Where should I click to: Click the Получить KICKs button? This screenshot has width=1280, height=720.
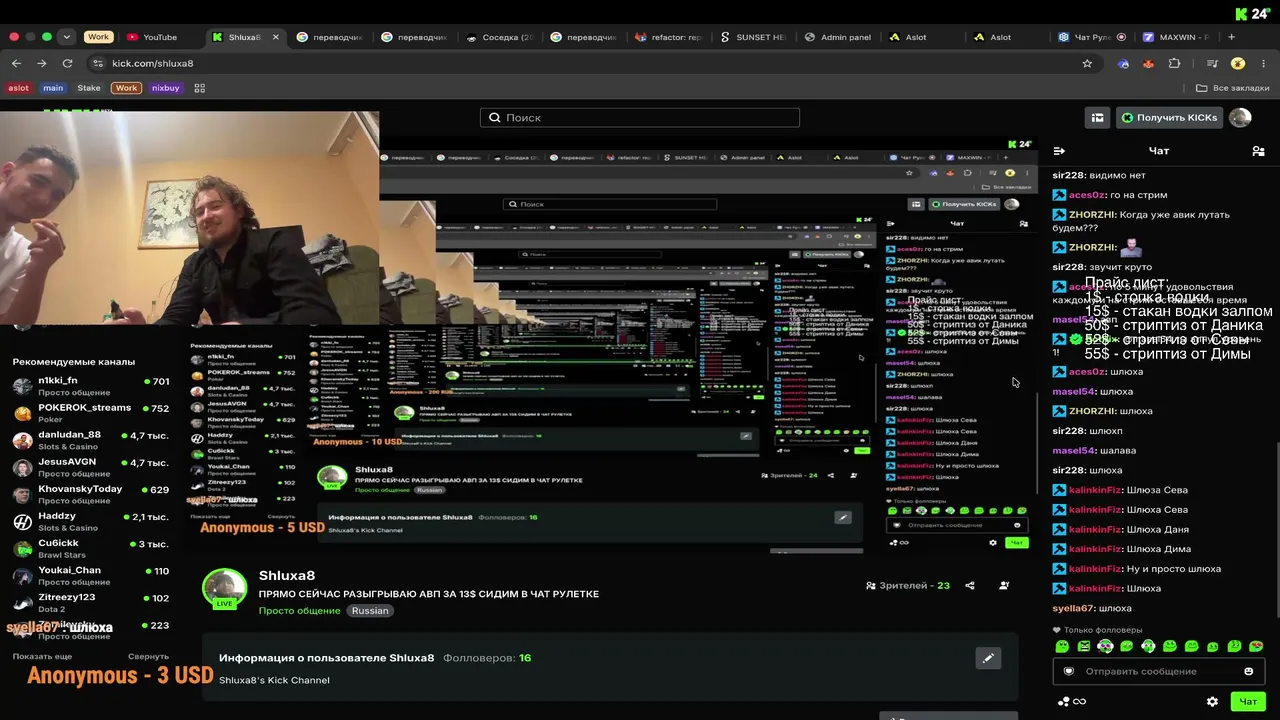click(x=1170, y=118)
